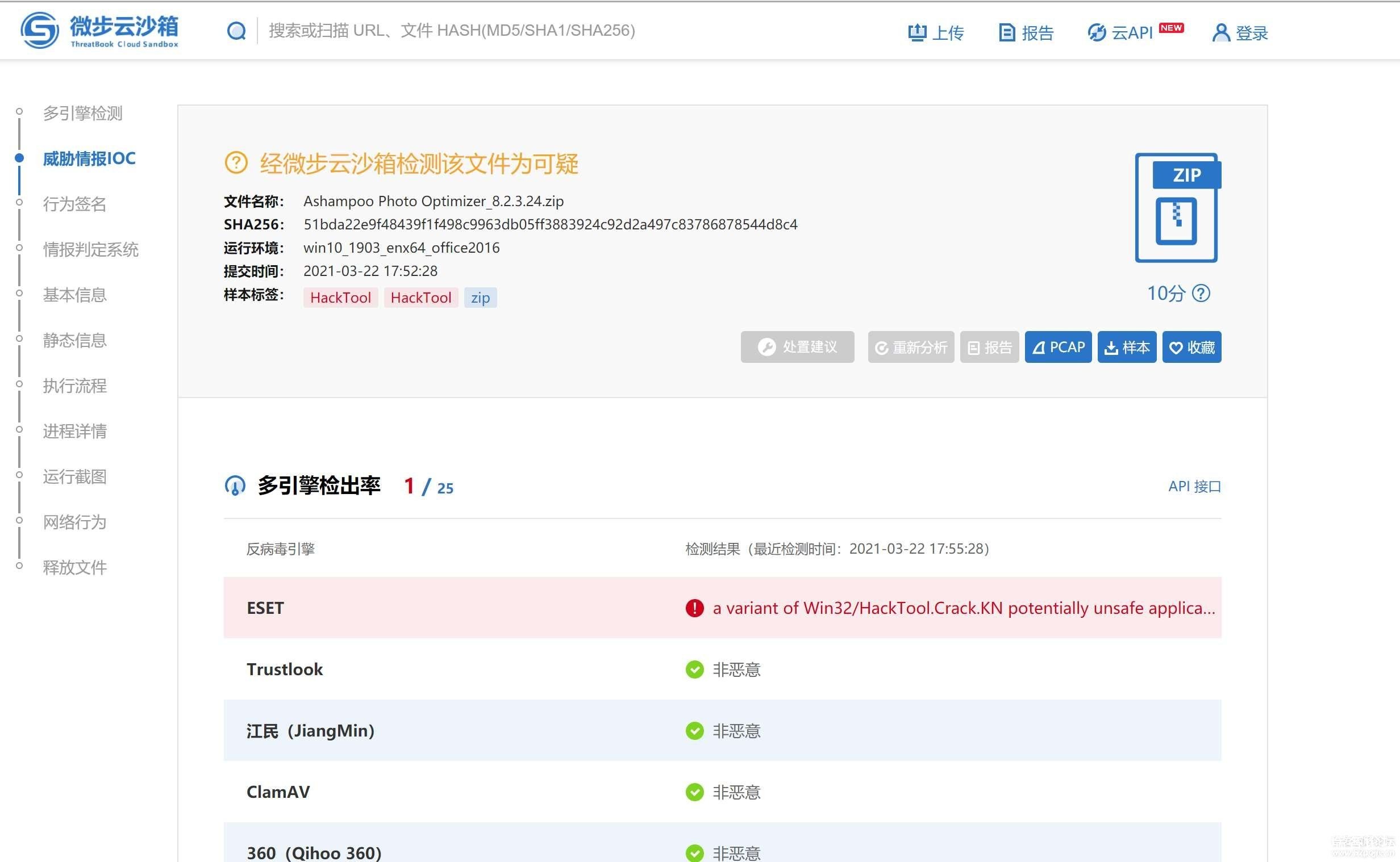The height and width of the screenshot is (862, 1400).
Task: Click the NEW badge beside 云API
Action: [x=1172, y=27]
